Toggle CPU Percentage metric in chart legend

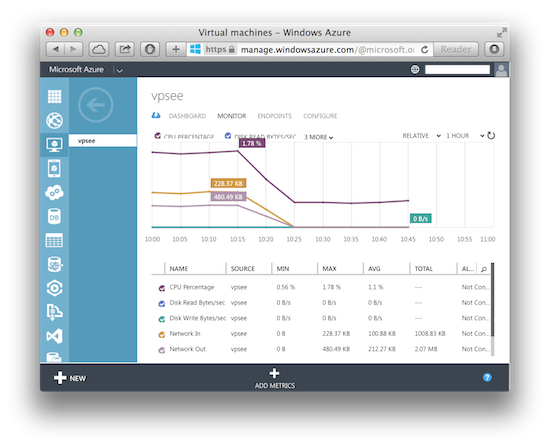point(158,136)
